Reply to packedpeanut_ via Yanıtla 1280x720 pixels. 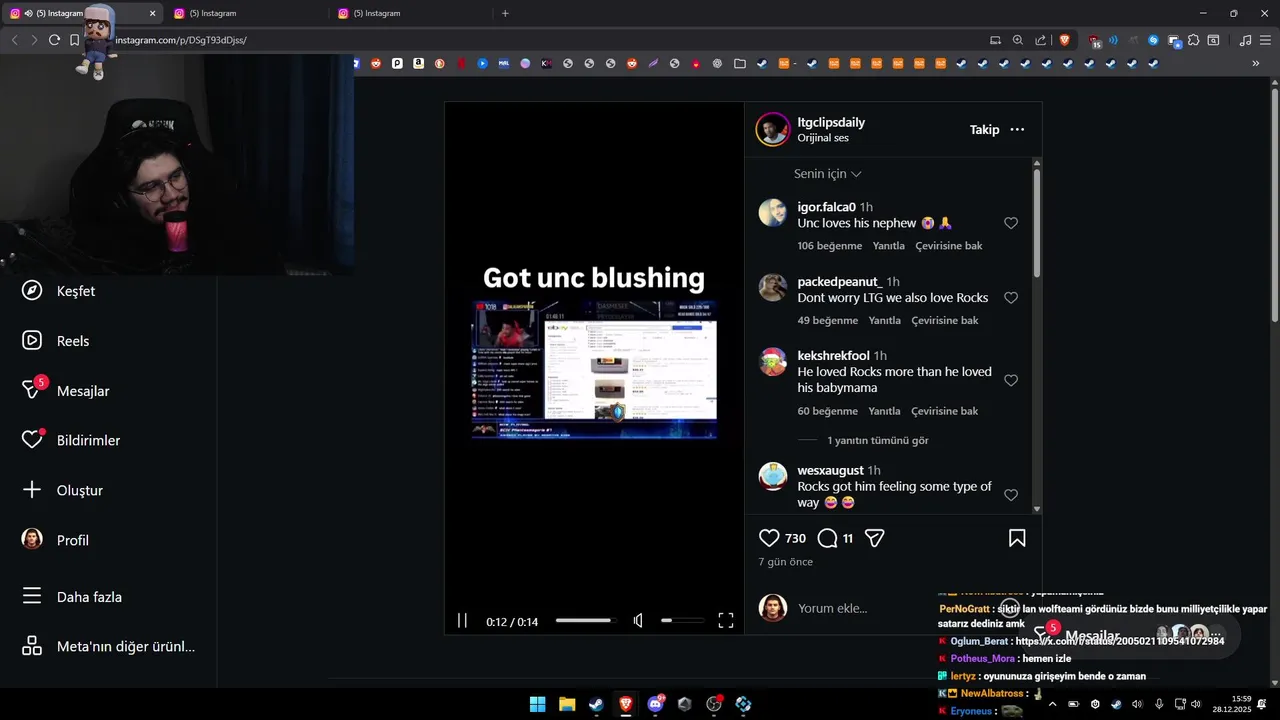[884, 321]
